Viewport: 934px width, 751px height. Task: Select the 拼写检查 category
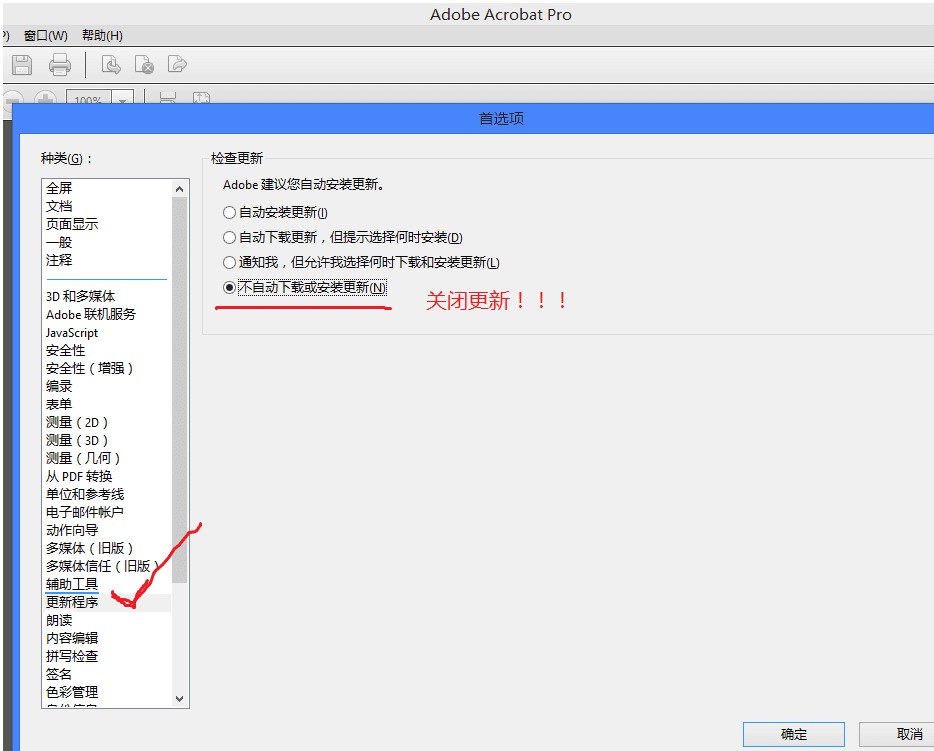(x=72, y=656)
